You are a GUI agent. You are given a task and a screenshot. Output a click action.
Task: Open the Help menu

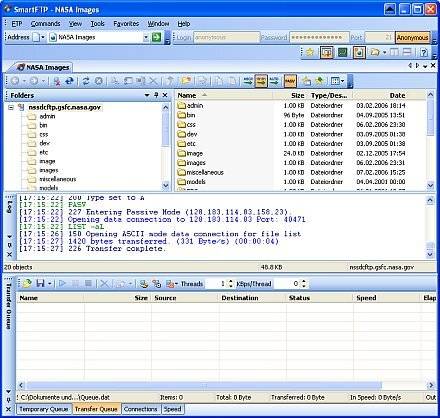coord(184,24)
